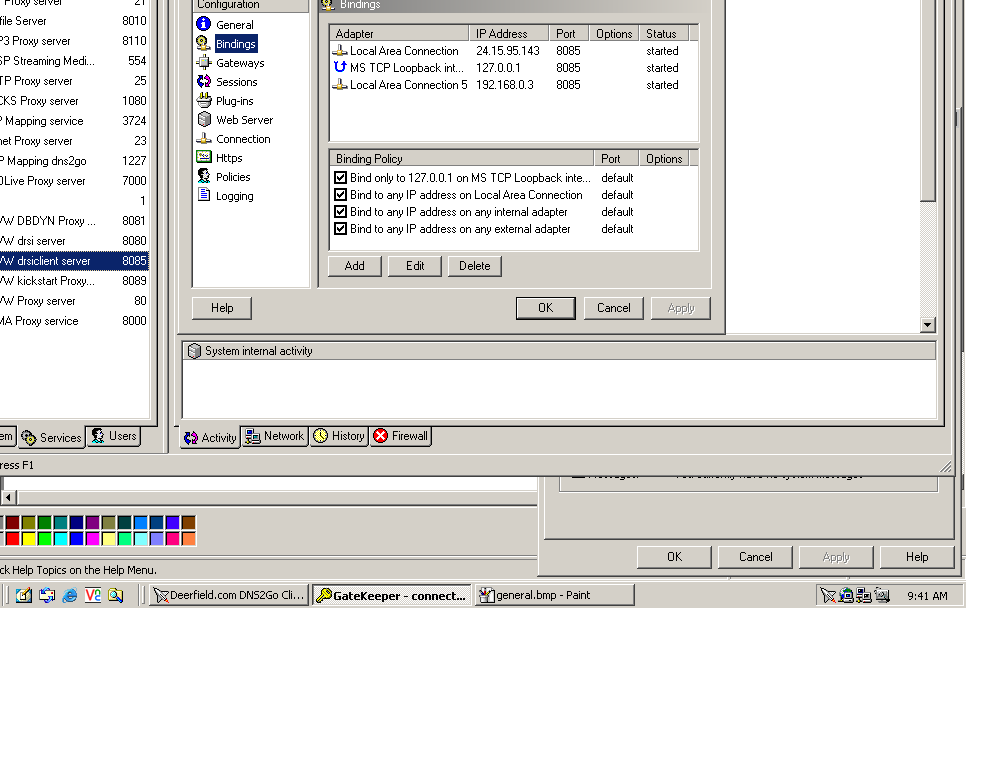Click the monitor tray icon by the clock

[x=882, y=596]
